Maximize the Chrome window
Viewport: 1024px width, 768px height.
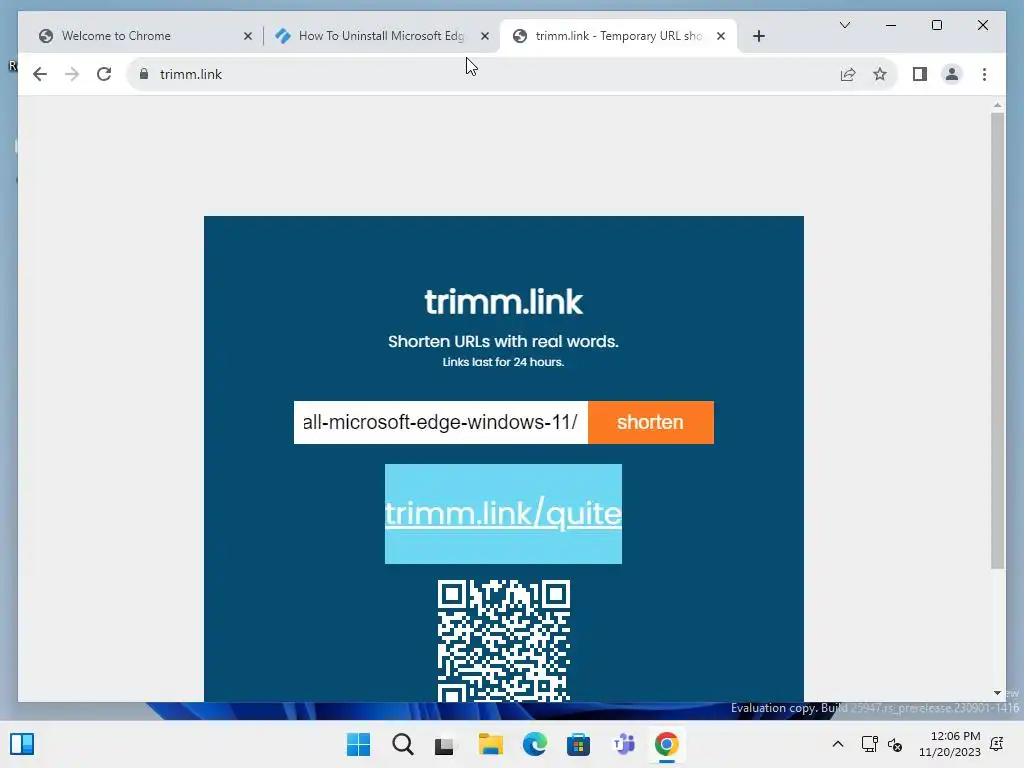[936, 25]
